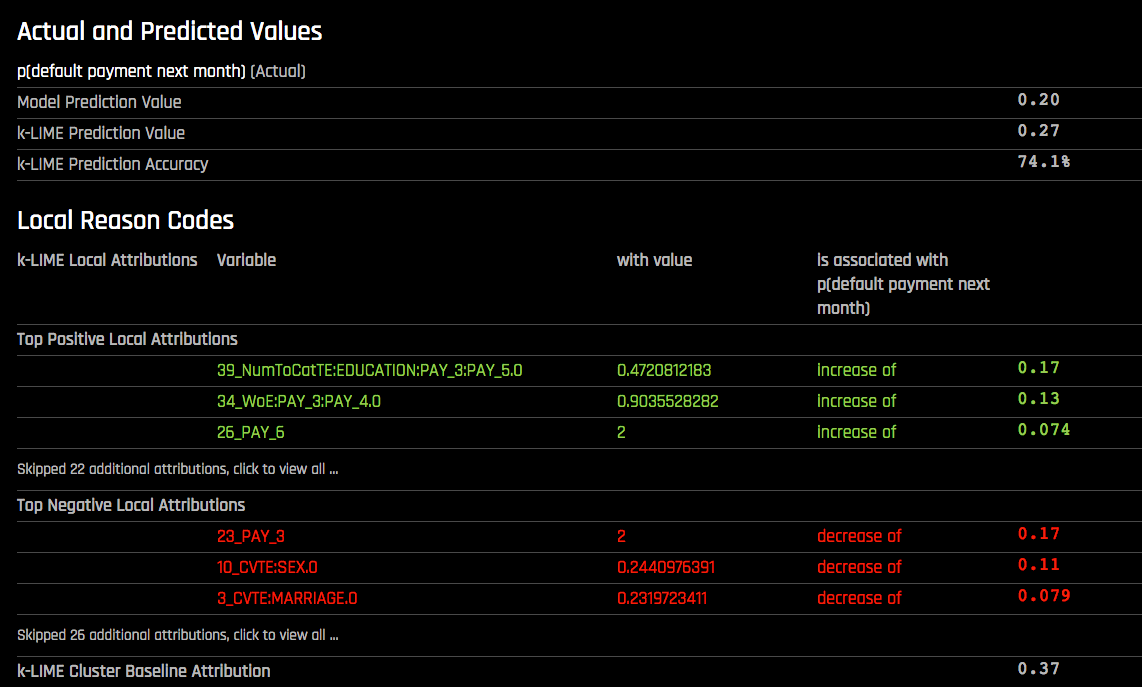Expand skipped 26 additional negative attributions
The width and height of the screenshot is (1142, 687).
[178, 635]
